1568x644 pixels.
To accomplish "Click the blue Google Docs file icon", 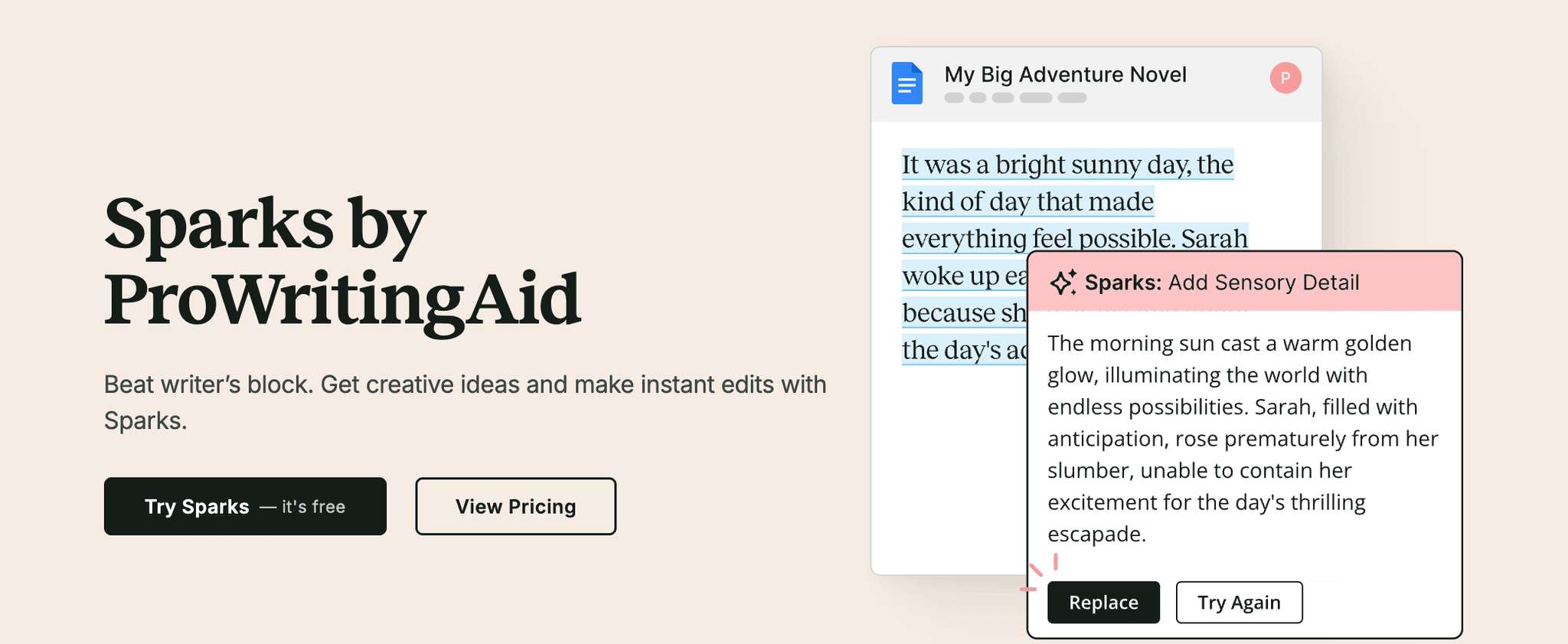I will tap(907, 83).
